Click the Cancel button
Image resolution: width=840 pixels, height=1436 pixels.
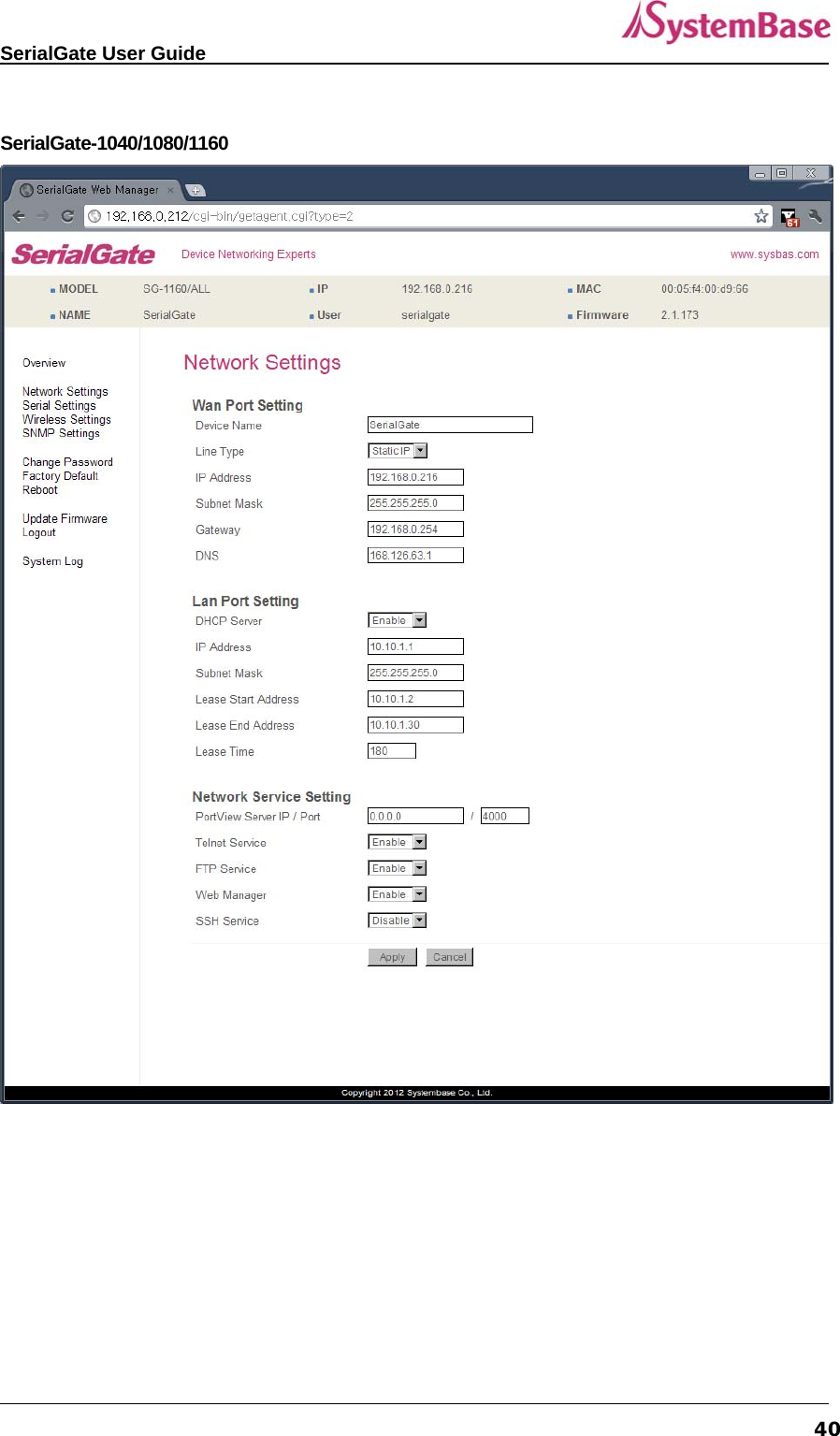pos(449,957)
